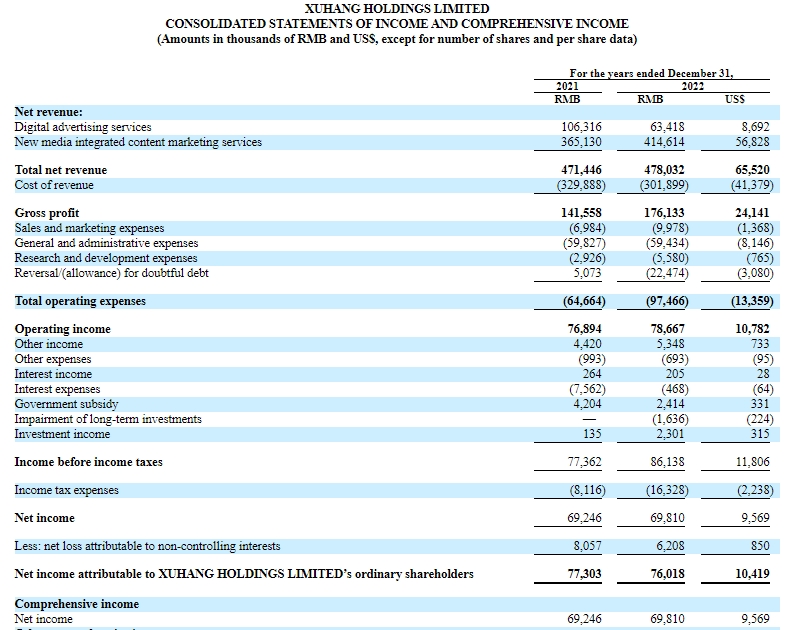Click Operating income 2021 value 76,894
Image resolution: width=791 pixels, height=630 pixels.
[585, 329]
